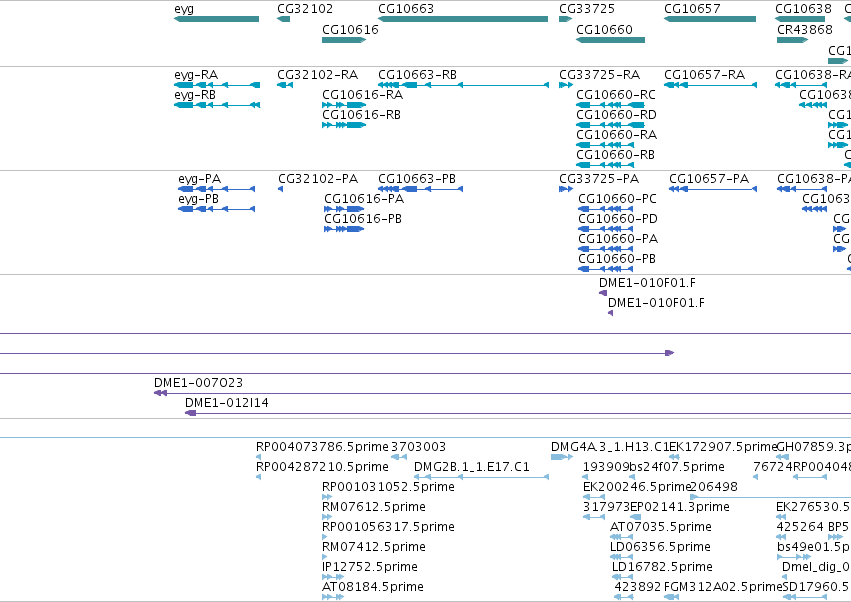Image resolution: width=851 pixels, height=602 pixels.
Task: Click the CG32102-PA protein label
Action: pyautogui.click(x=318, y=179)
